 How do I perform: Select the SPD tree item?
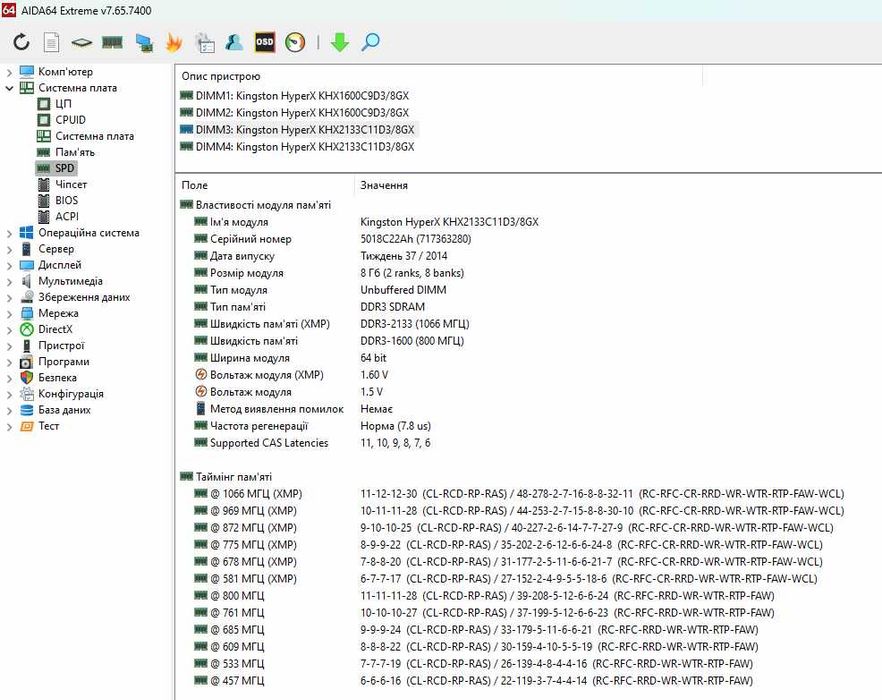pyautogui.click(x=64, y=168)
